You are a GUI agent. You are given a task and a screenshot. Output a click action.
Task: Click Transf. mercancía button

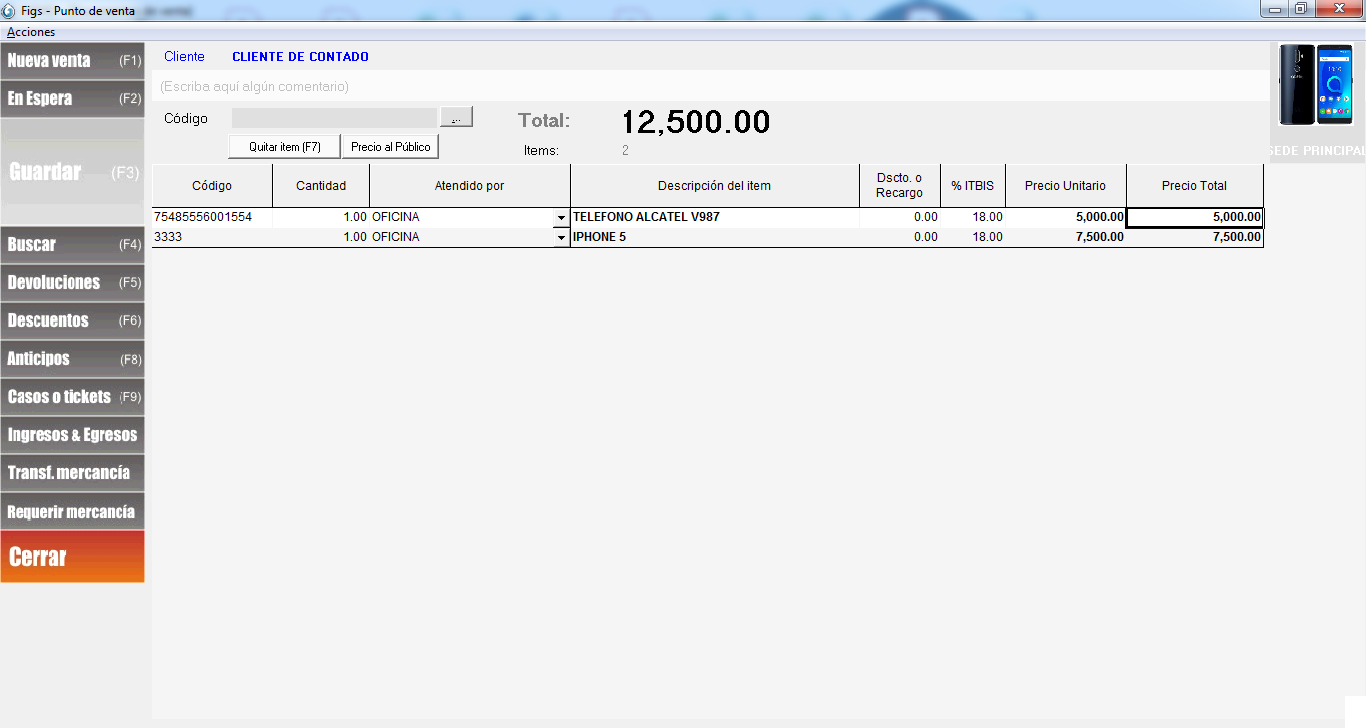[72, 472]
